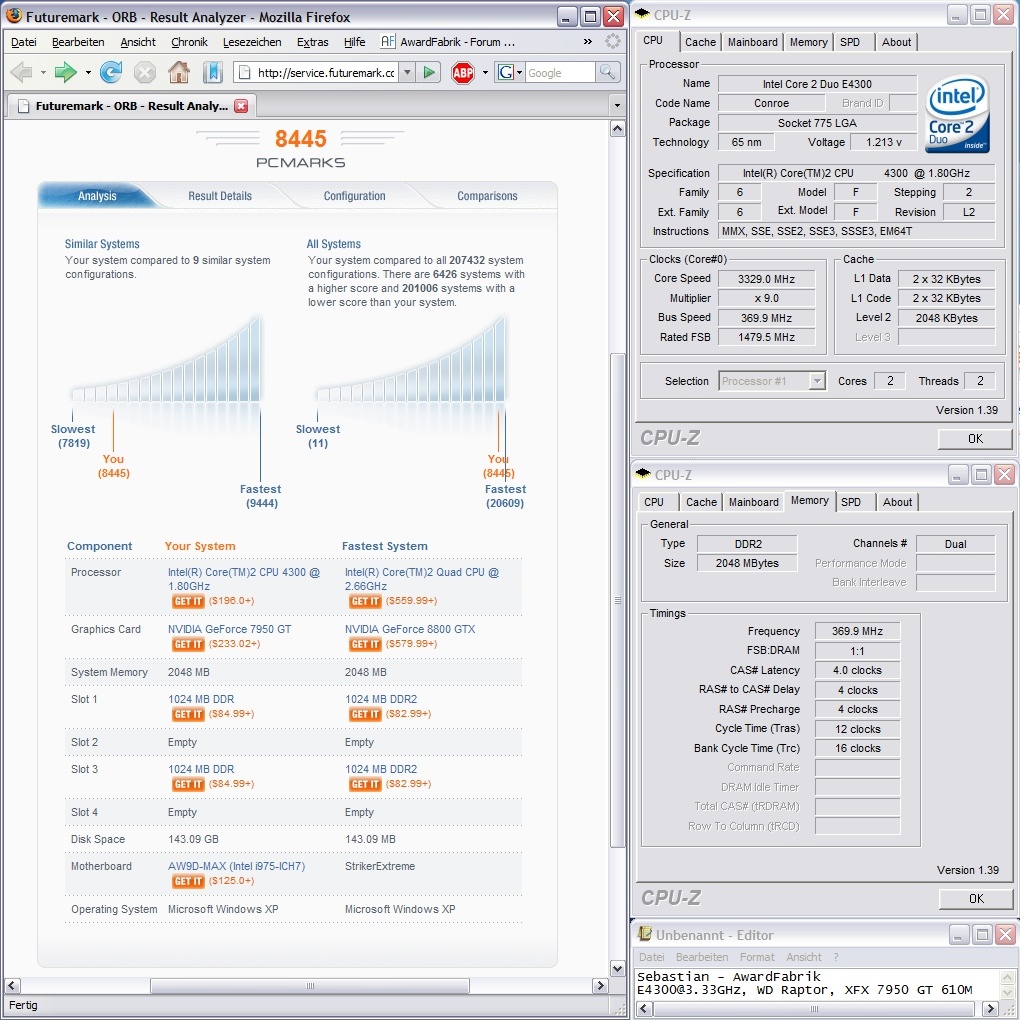Click the Editor window notepad icon
1020x1020 pixels.
[644, 934]
